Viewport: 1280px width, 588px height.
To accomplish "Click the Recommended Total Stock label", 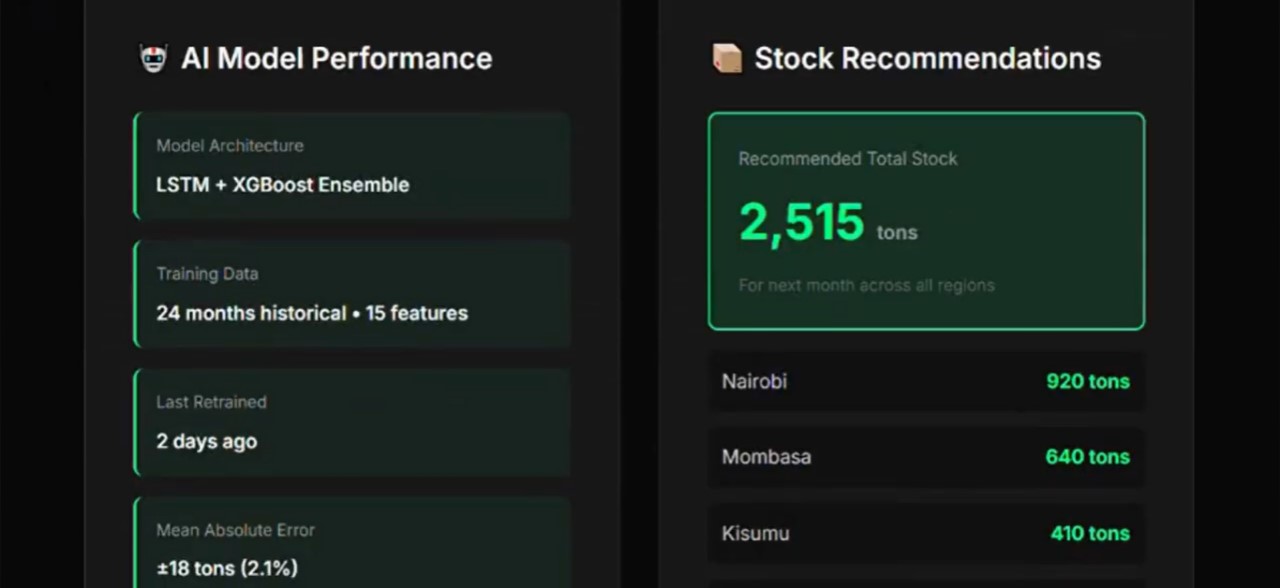I will pyautogui.click(x=847, y=159).
